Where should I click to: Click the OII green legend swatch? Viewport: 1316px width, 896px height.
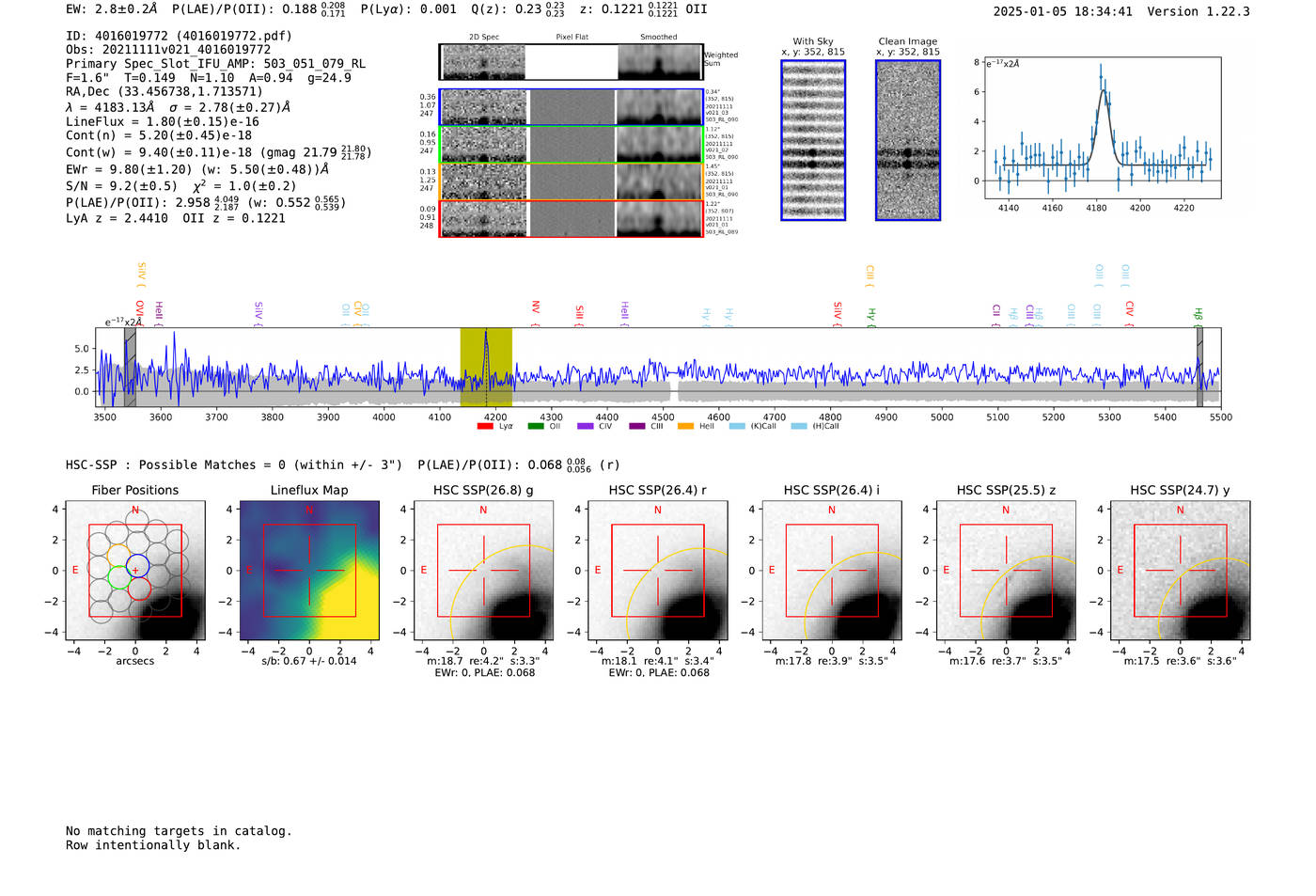(x=536, y=427)
